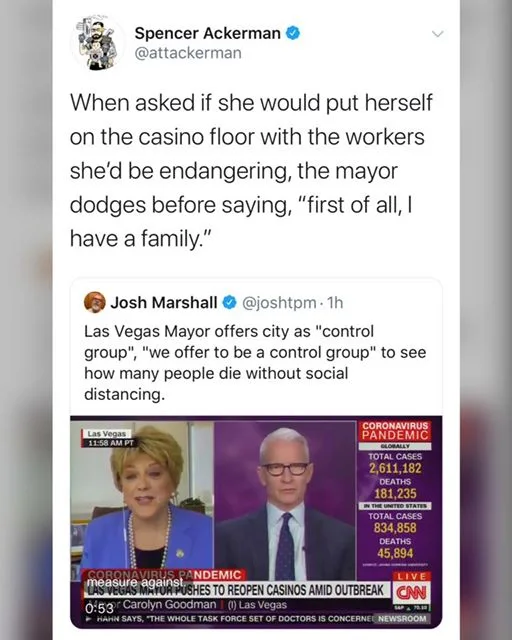Play the embedded CNN video thumbnail
The height and width of the screenshot is (640, 512).
click(256, 522)
